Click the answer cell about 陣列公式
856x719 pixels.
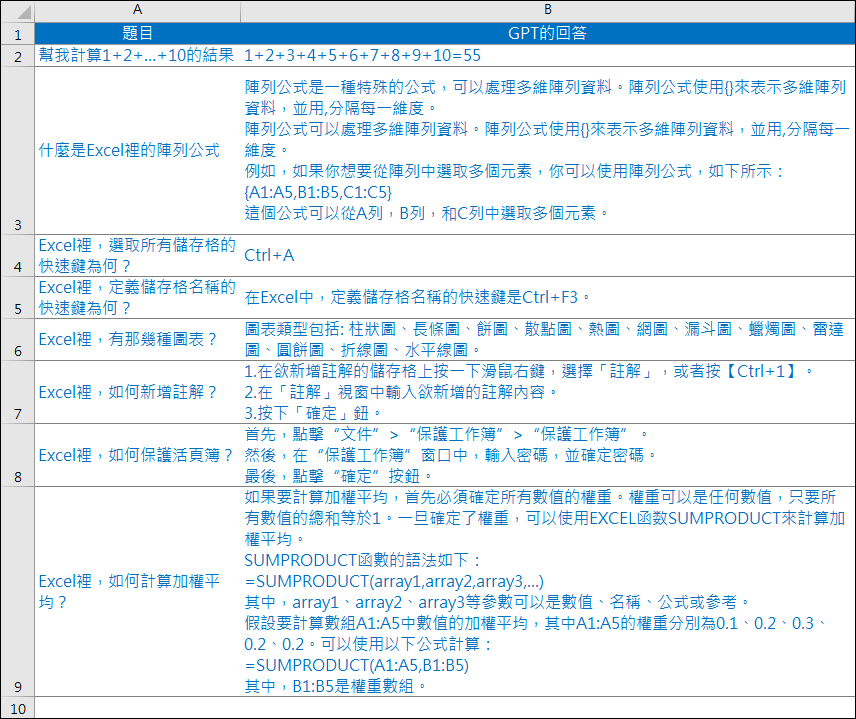(x=548, y=151)
